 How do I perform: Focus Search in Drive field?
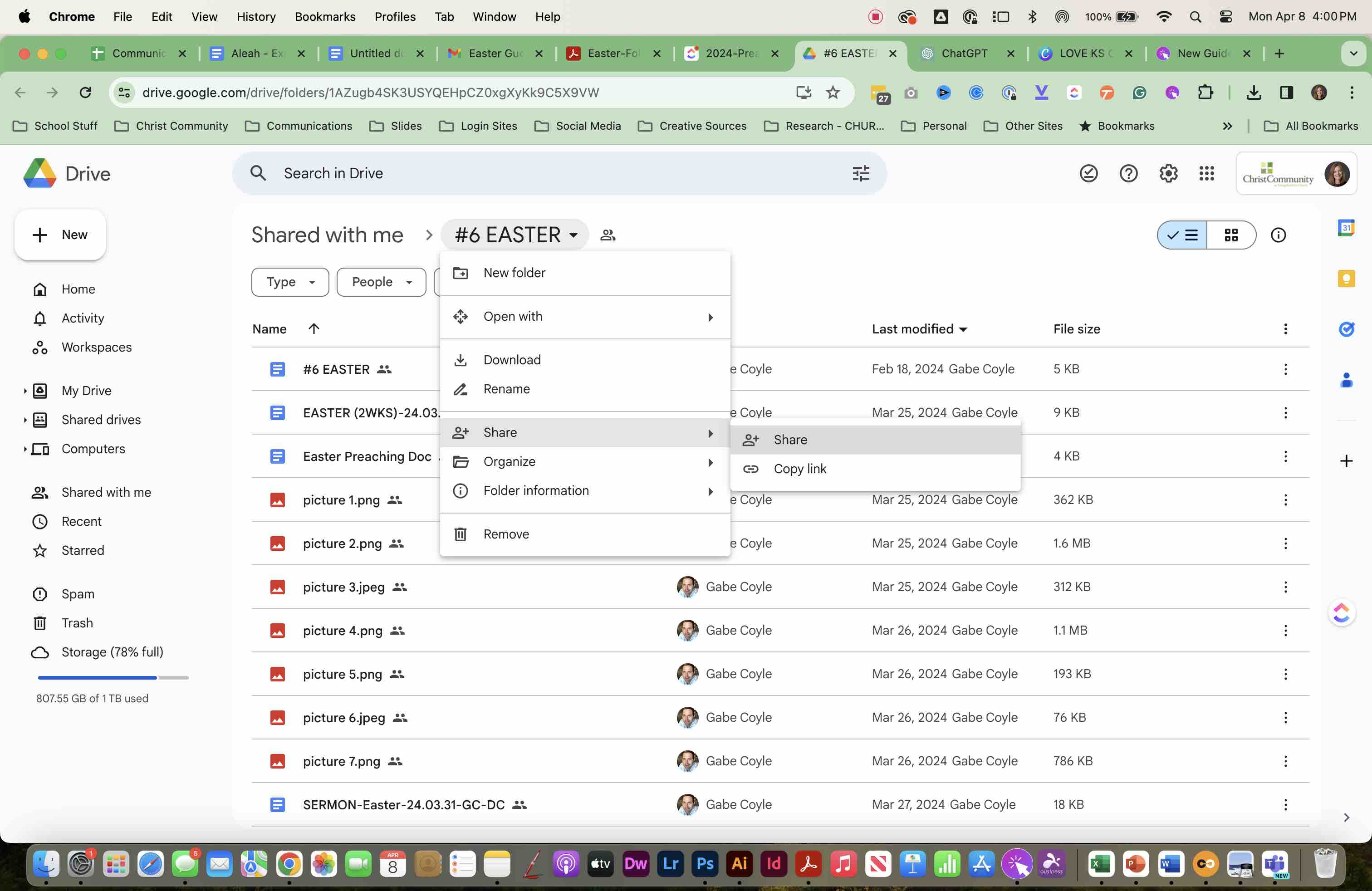(x=559, y=173)
